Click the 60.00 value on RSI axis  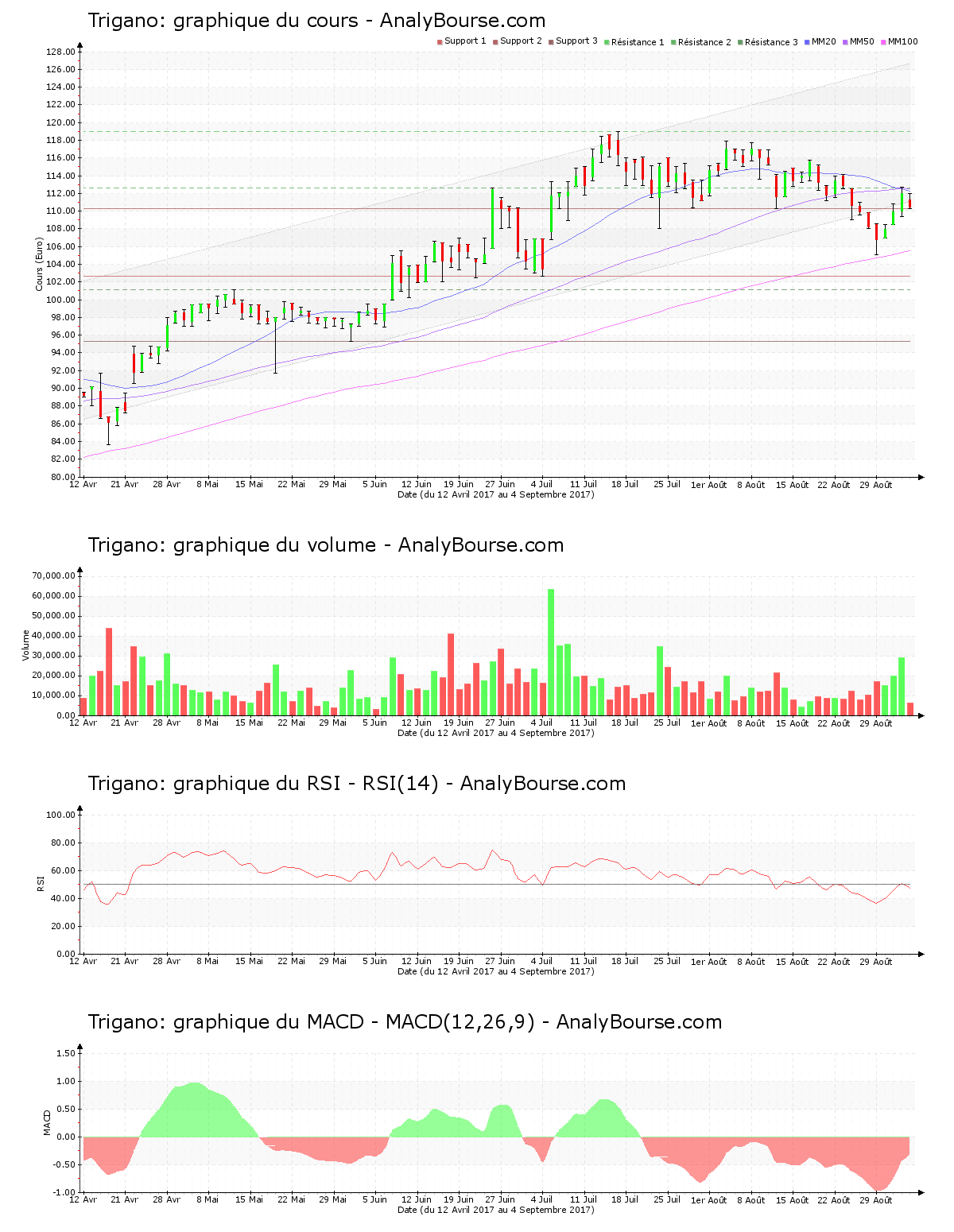[x=63, y=870]
